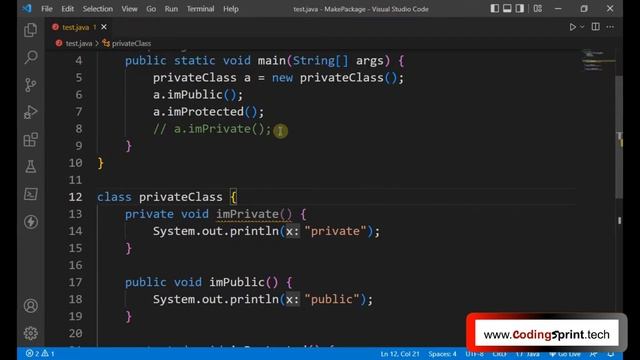
Task: Click line number 4 in the gutter
Action: [x=78, y=61]
